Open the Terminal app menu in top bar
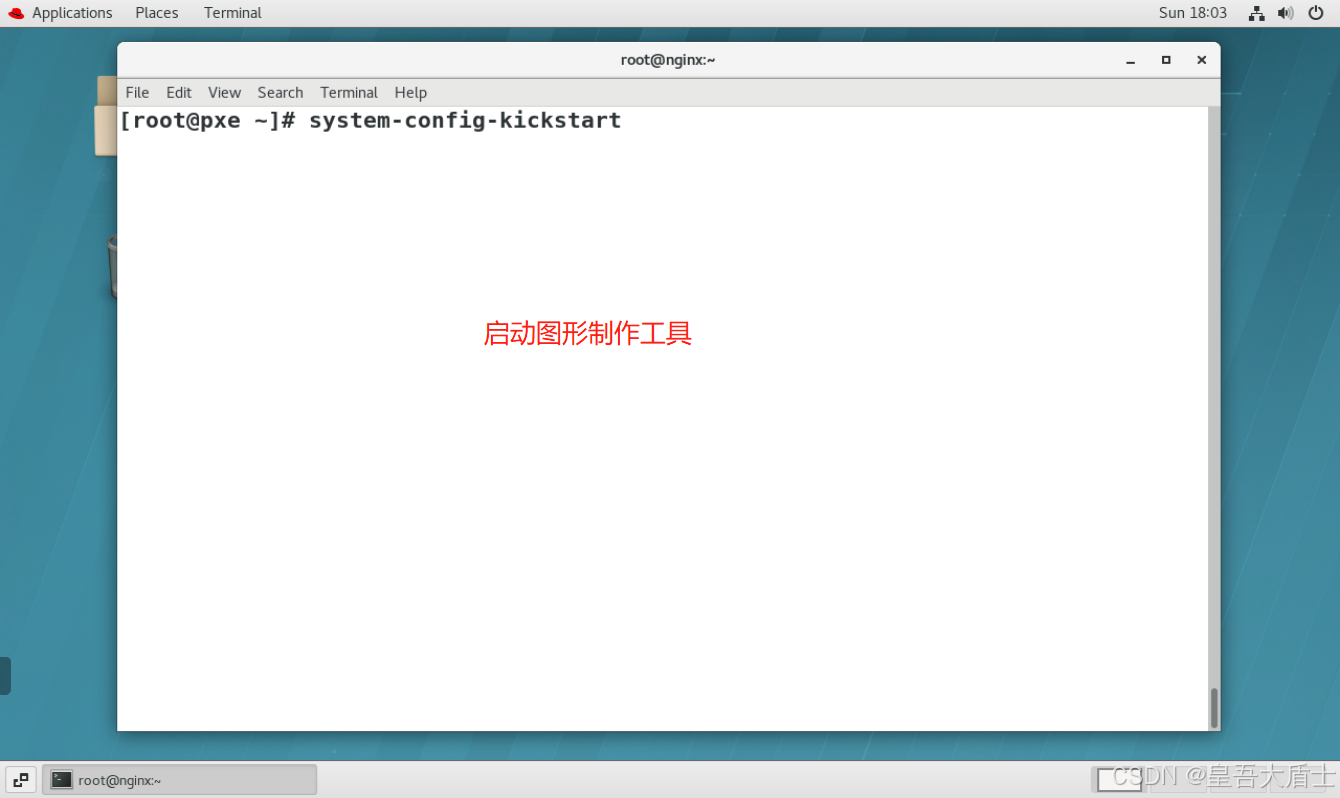The image size is (1340, 798). 233,13
